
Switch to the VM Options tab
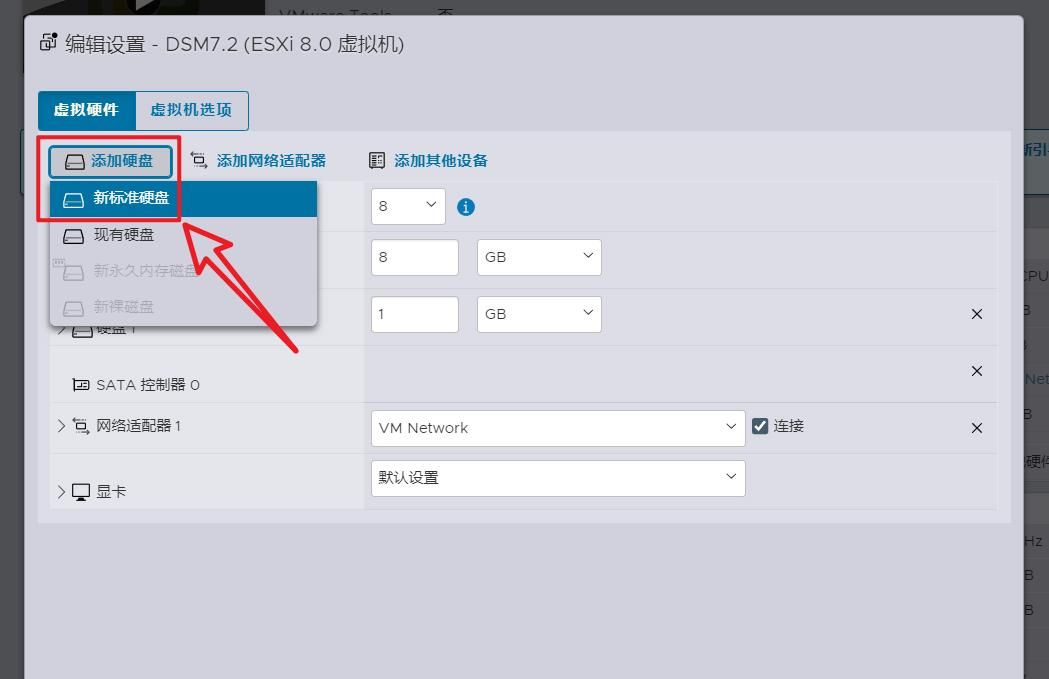click(x=191, y=110)
